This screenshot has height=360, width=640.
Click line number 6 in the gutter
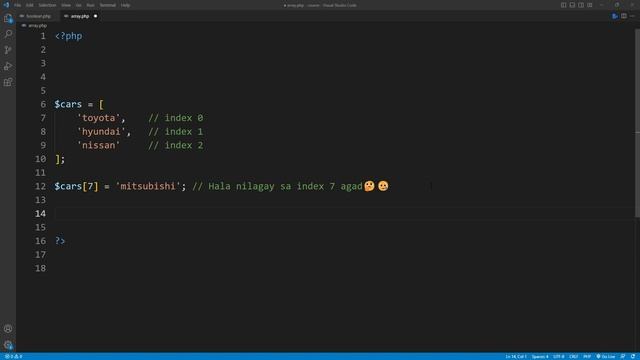(x=43, y=104)
